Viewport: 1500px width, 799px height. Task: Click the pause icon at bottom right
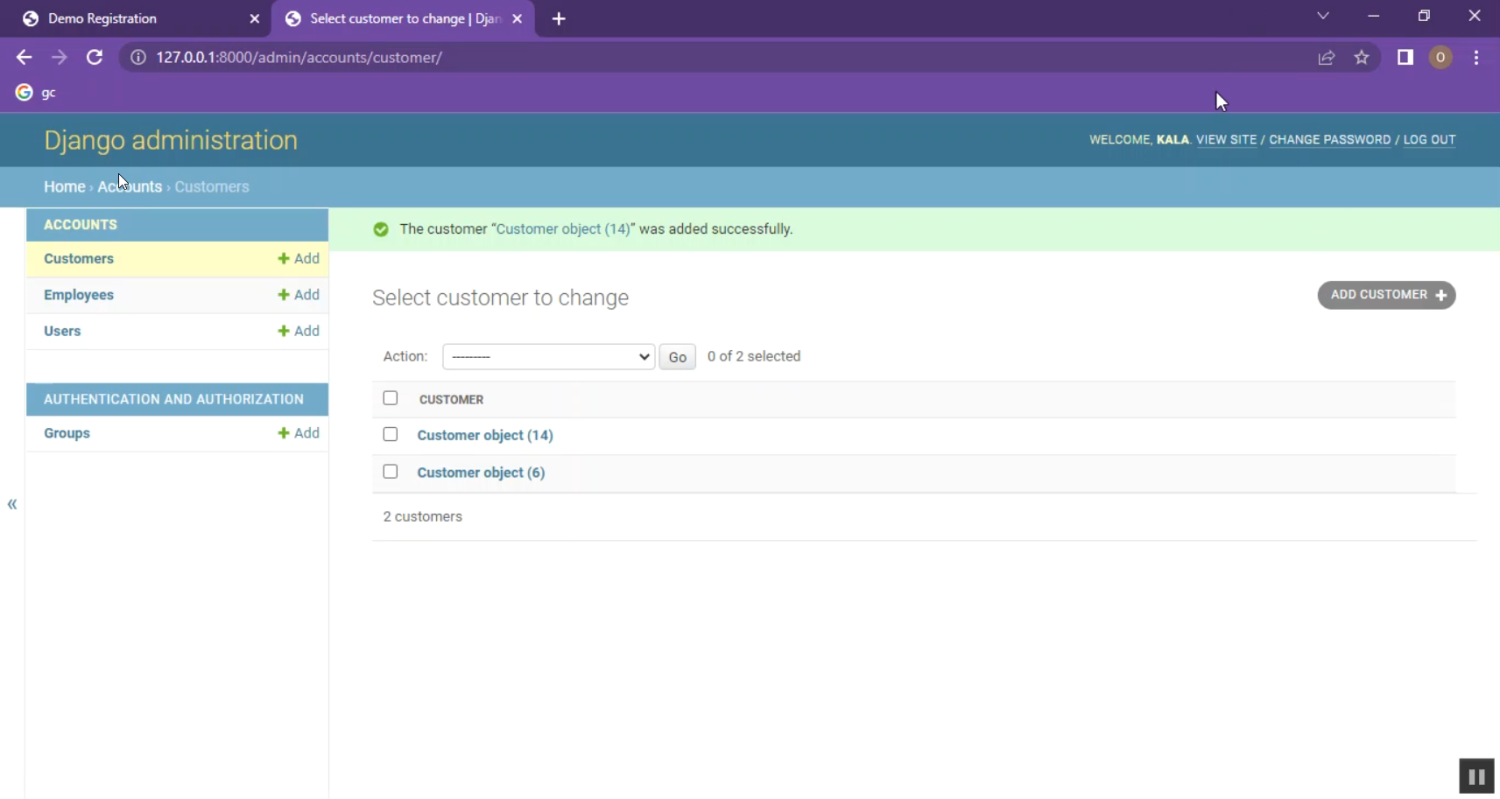tap(1475, 776)
